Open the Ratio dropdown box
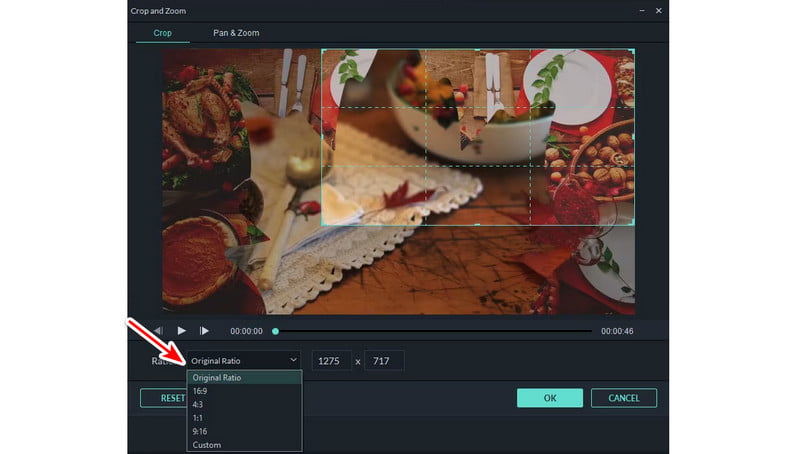This screenshot has width=800, height=454. tap(244, 360)
